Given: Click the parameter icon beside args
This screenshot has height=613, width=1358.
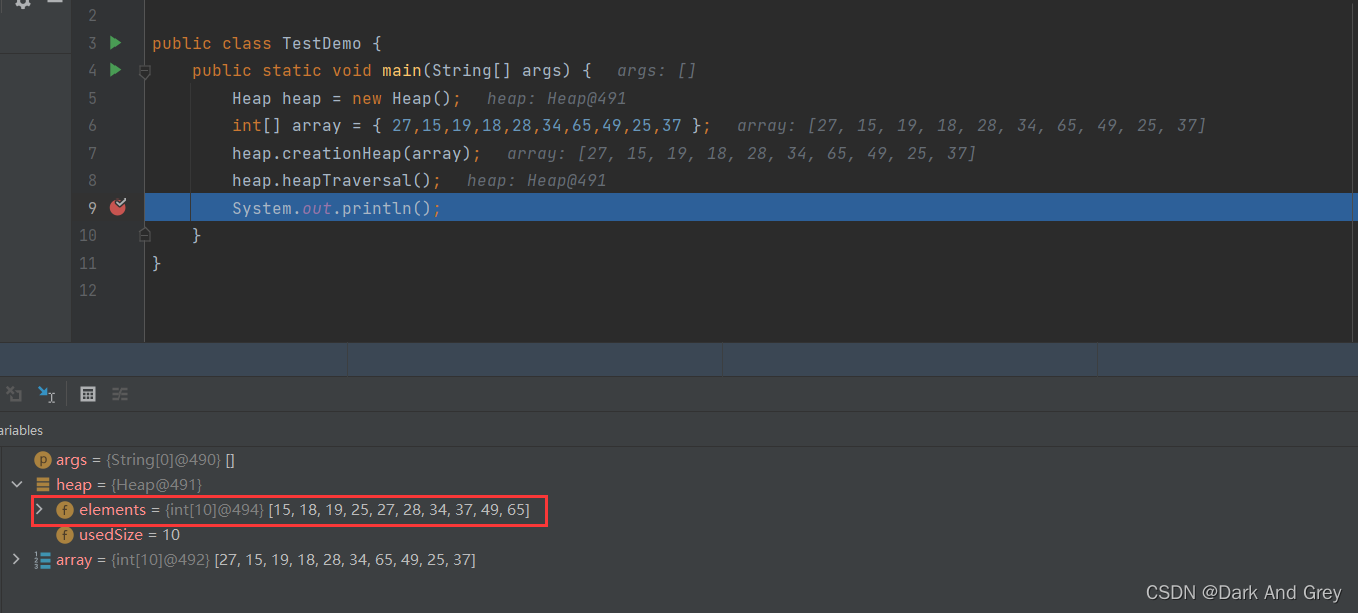Looking at the screenshot, I should 43,460.
